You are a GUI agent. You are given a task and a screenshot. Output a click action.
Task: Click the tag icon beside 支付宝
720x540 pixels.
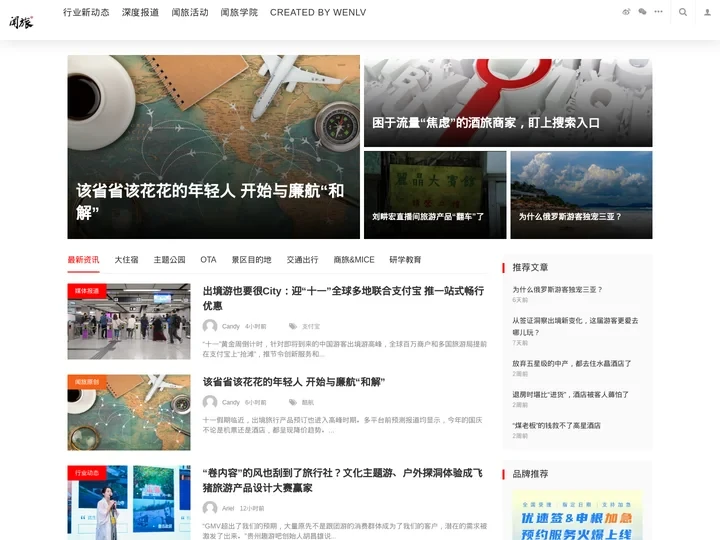click(292, 326)
